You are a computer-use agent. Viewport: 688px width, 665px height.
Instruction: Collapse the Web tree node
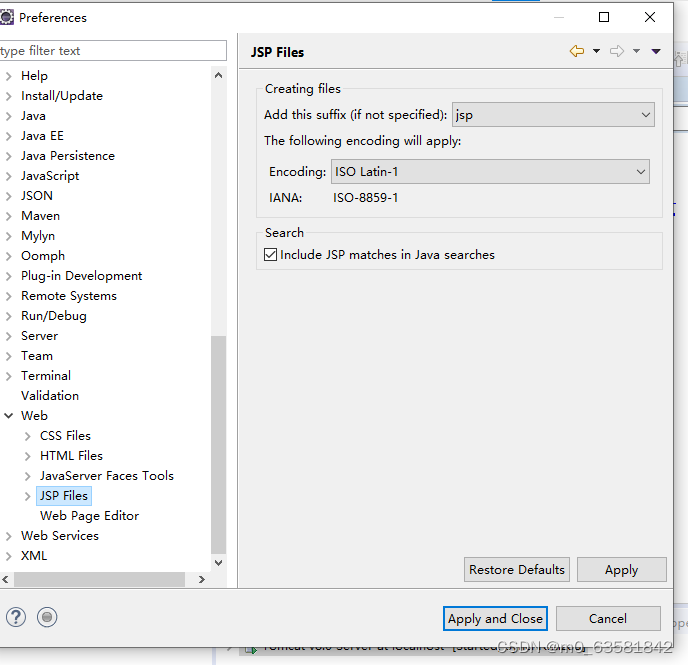8,415
